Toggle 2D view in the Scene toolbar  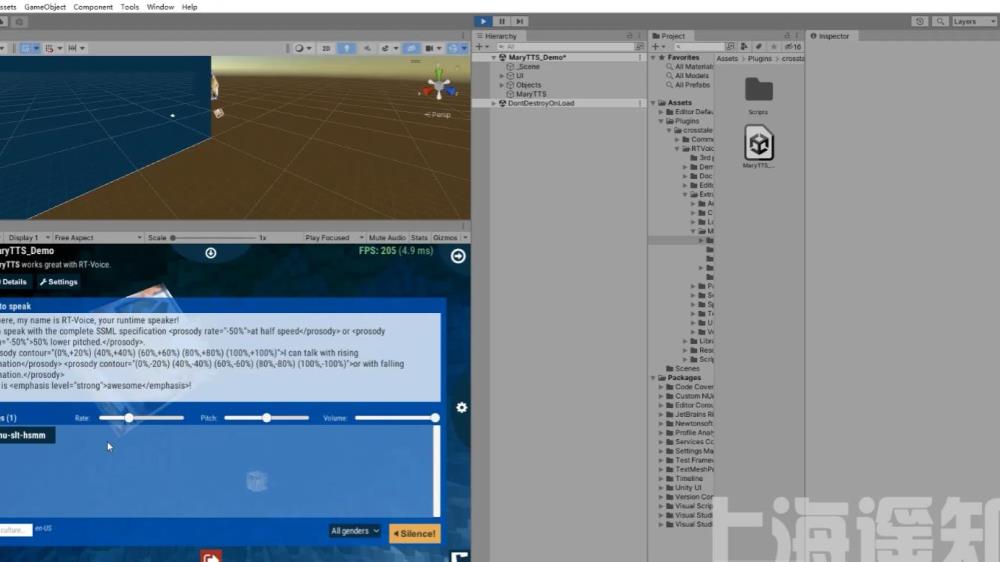click(326, 48)
